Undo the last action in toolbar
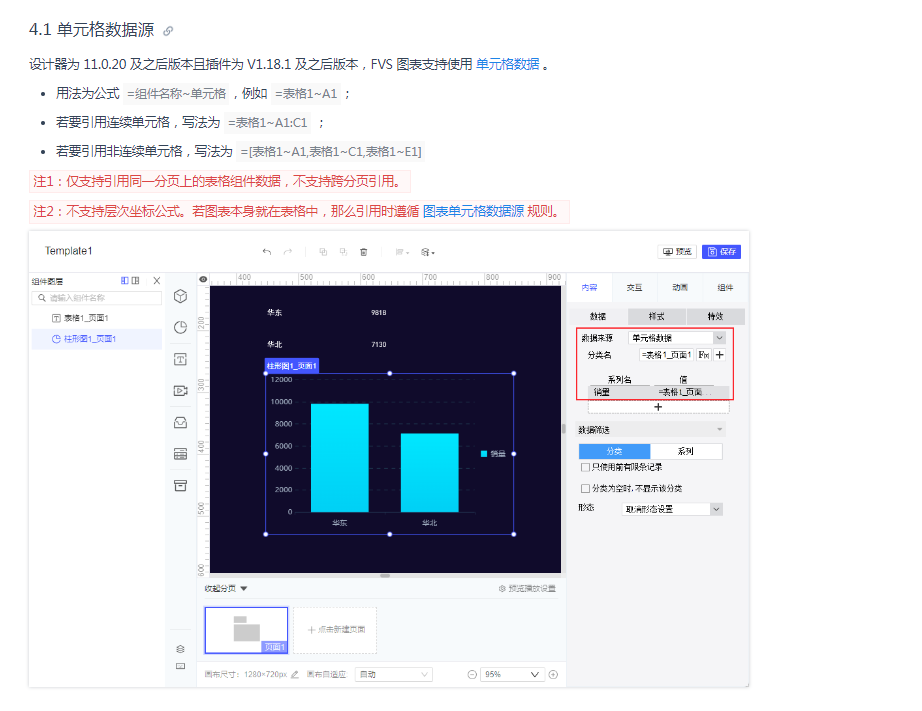 coord(267,252)
